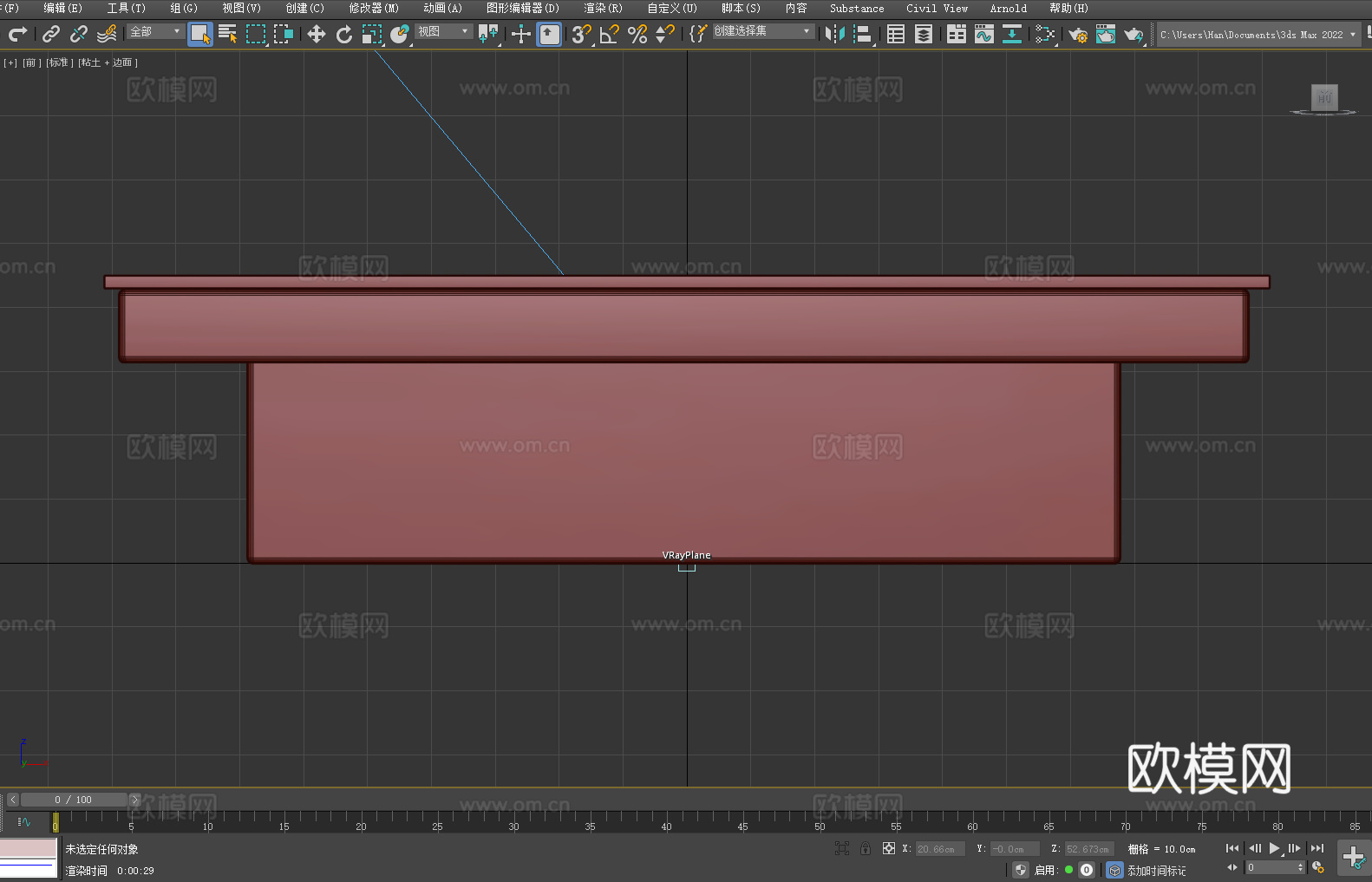Click the Redo arrow icon
Viewport: 1372px width, 882px height.
[x=17, y=34]
